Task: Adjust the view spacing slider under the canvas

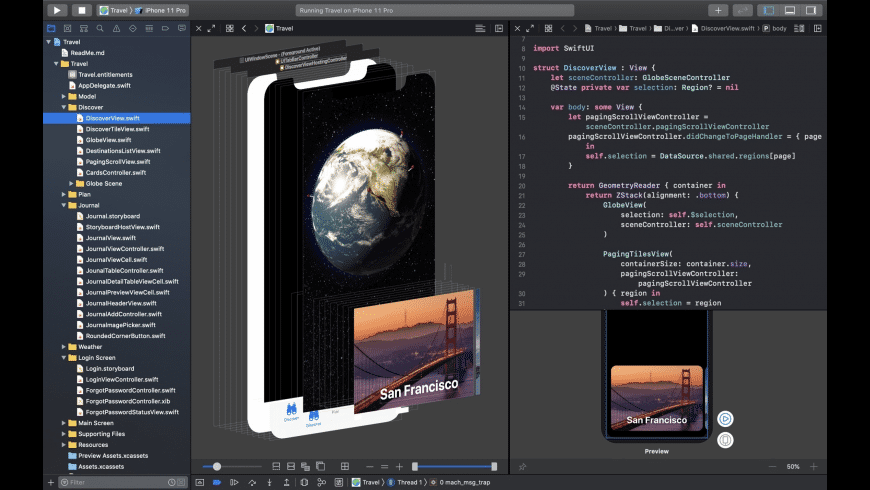Action: 217,467
